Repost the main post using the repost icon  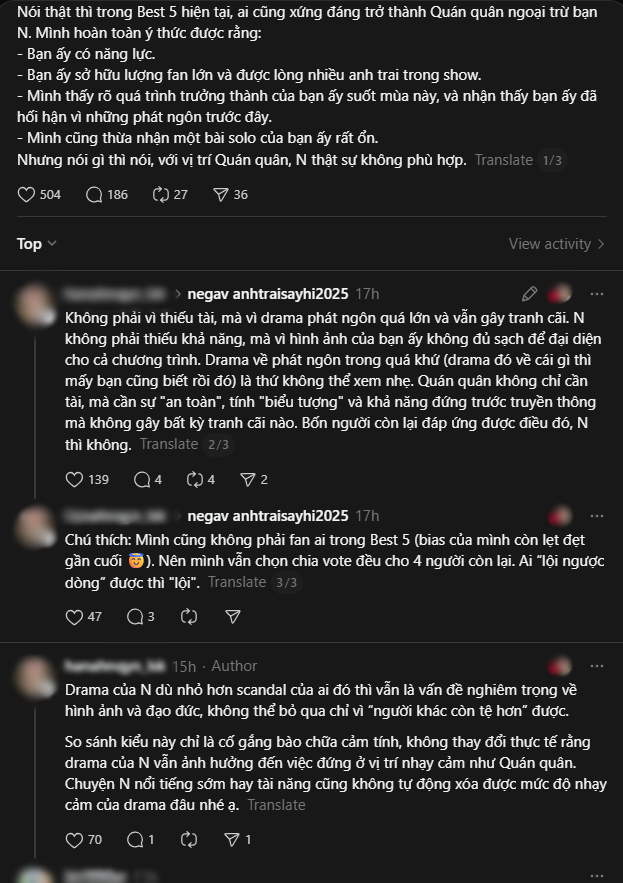160,194
